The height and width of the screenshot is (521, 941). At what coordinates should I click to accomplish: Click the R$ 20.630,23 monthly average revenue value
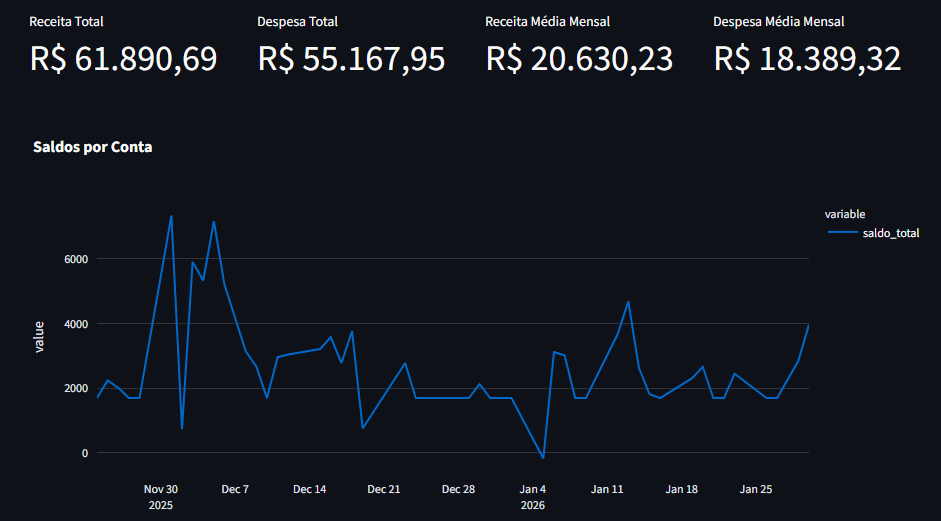[579, 59]
